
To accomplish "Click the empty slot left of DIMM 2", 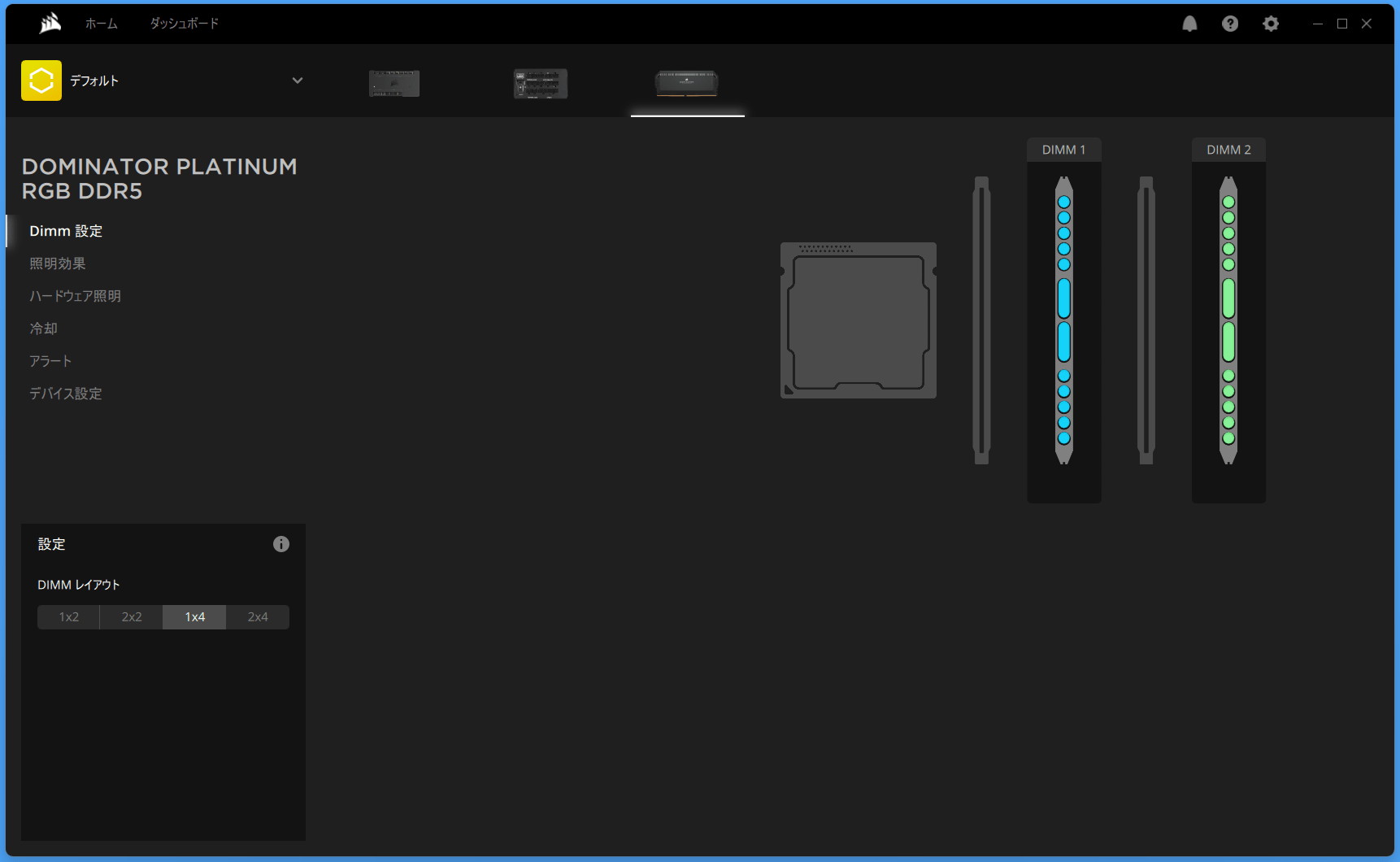I will click(x=1146, y=320).
